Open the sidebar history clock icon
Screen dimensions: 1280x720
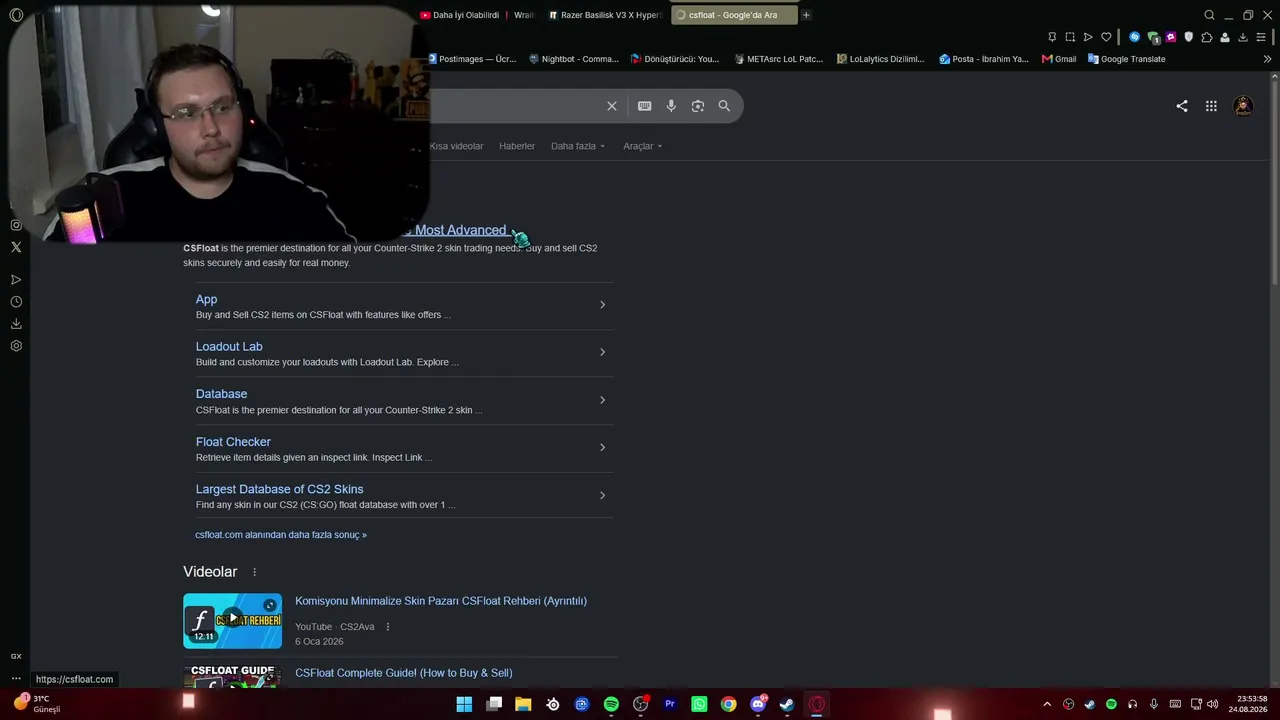[x=16, y=302]
